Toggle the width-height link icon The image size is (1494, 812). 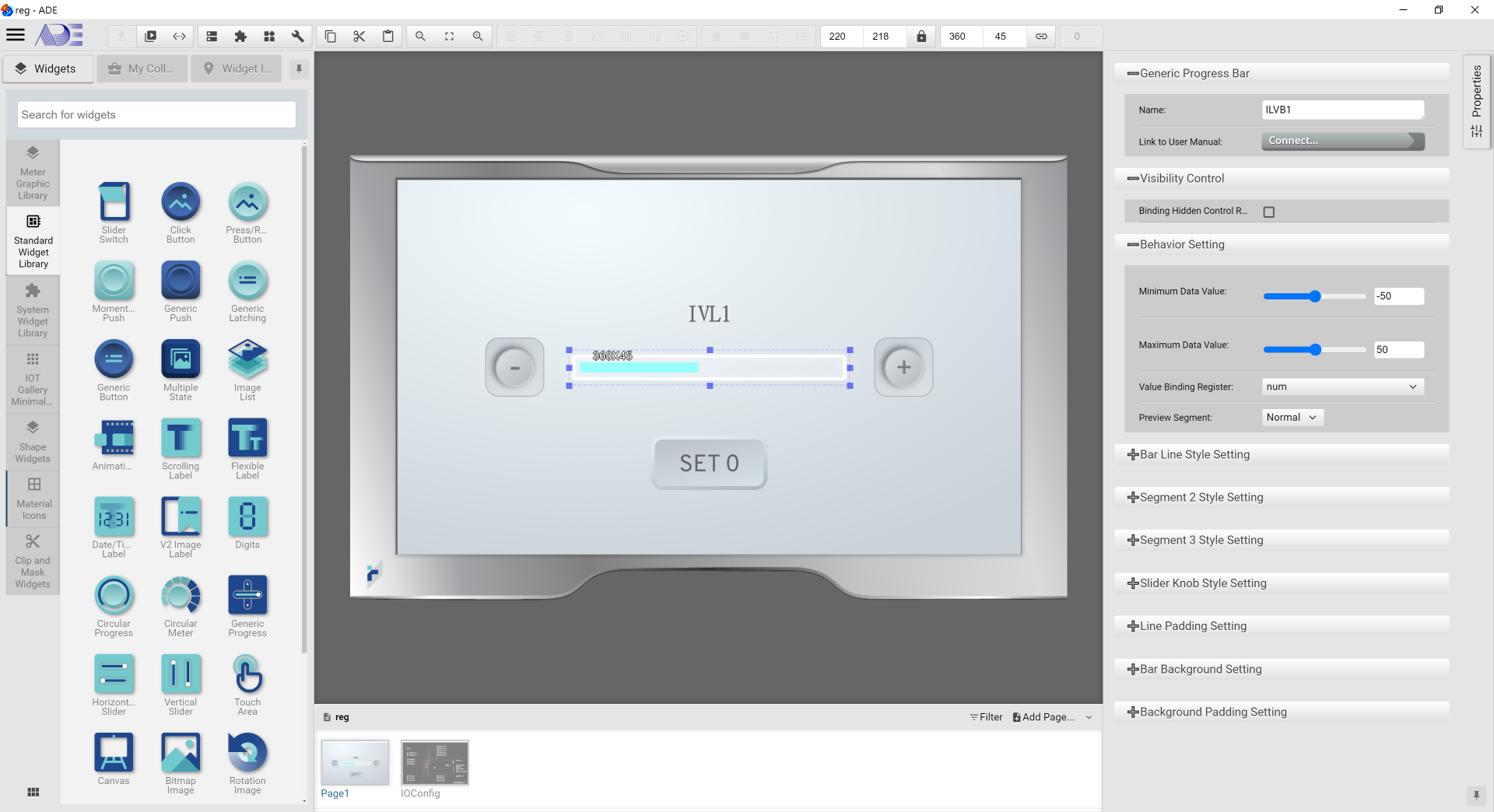click(1041, 37)
